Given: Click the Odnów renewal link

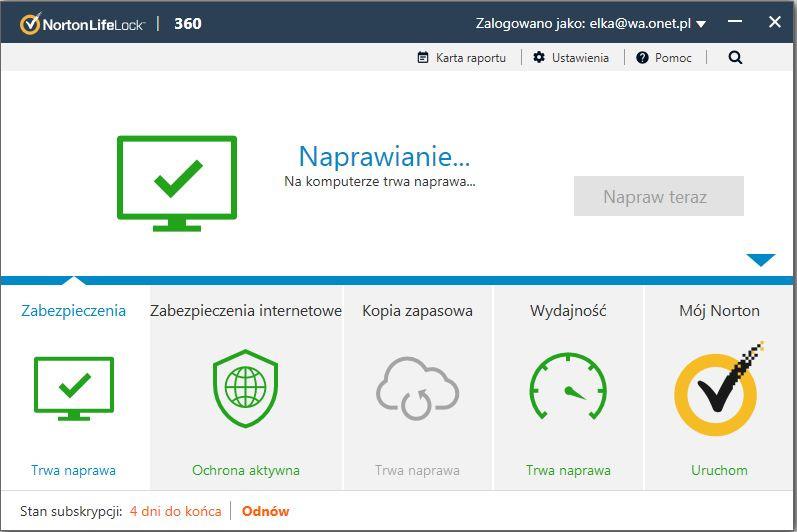Looking at the screenshot, I should tap(265, 511).
